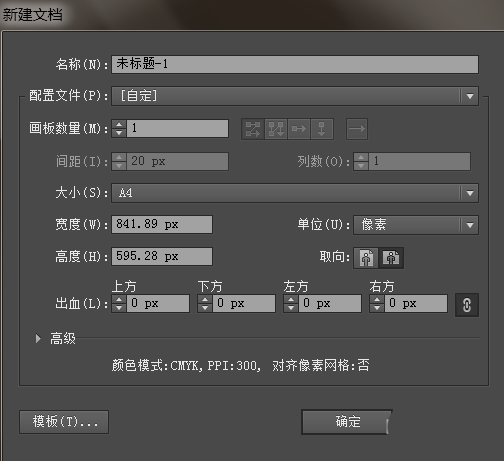504x461 pixels.
Task: Set landscape orientation icon
Action: coord(391,258)
